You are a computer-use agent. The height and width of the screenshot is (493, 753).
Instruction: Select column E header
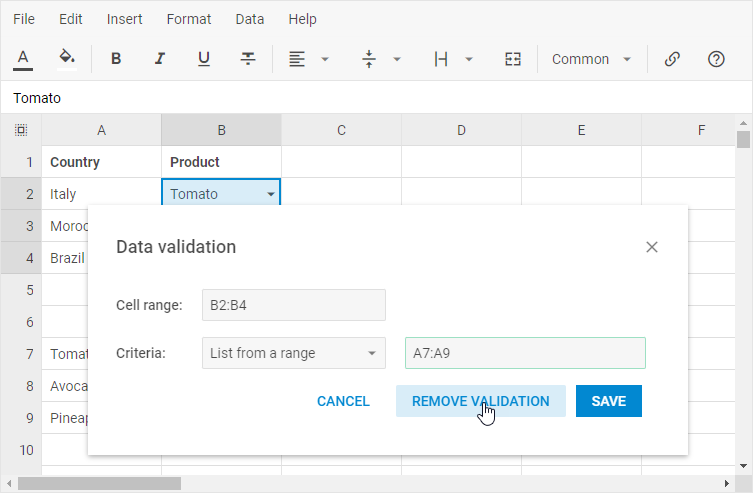582,130
